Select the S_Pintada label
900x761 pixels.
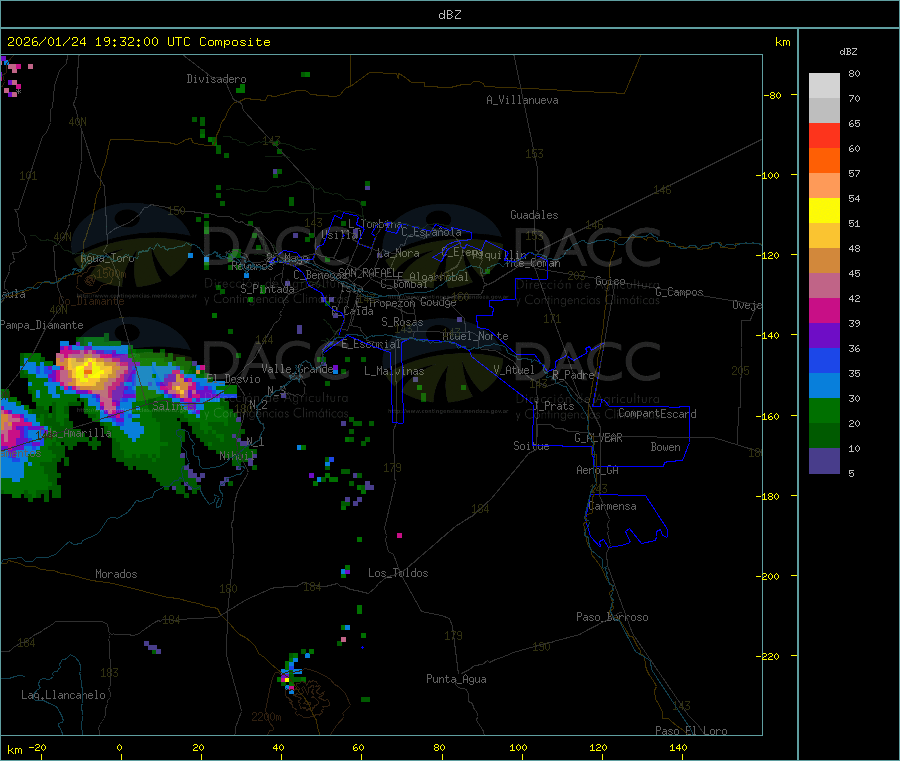pos(267,289)
